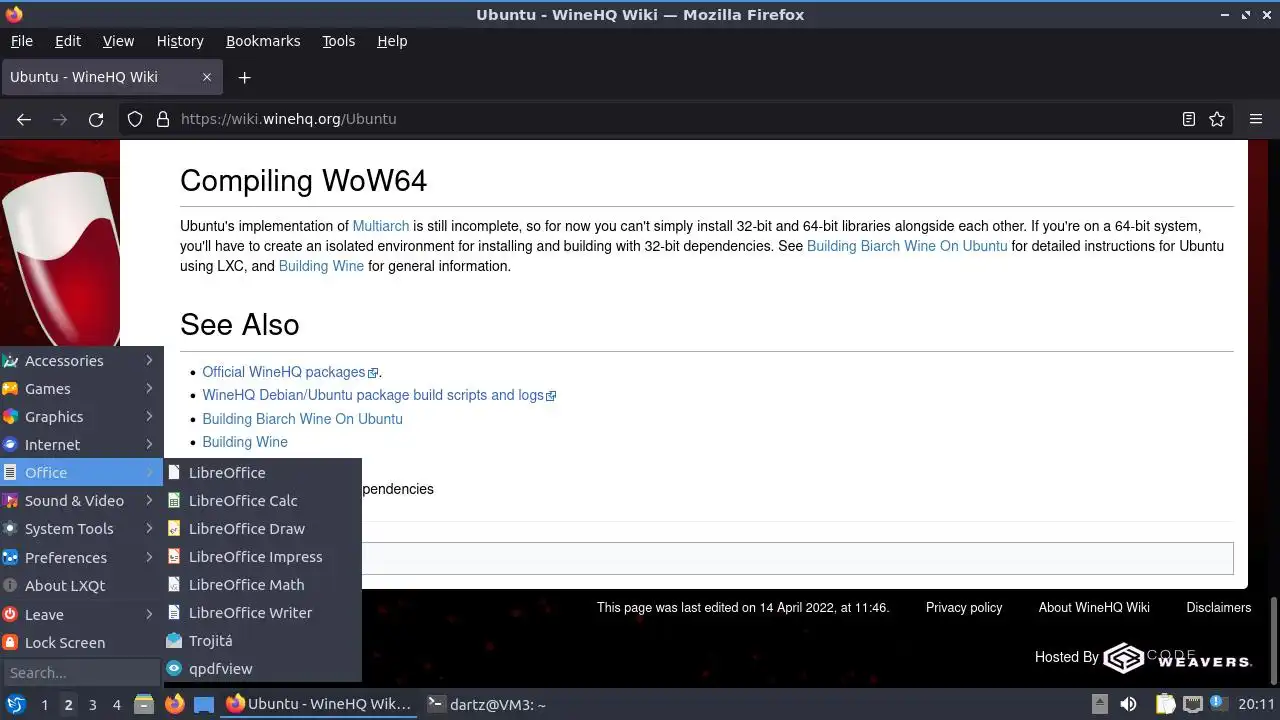Open the Firefox Edit menu
Image resolution: width=1280 pixels, height=720 pixels.
pos(68,41)
